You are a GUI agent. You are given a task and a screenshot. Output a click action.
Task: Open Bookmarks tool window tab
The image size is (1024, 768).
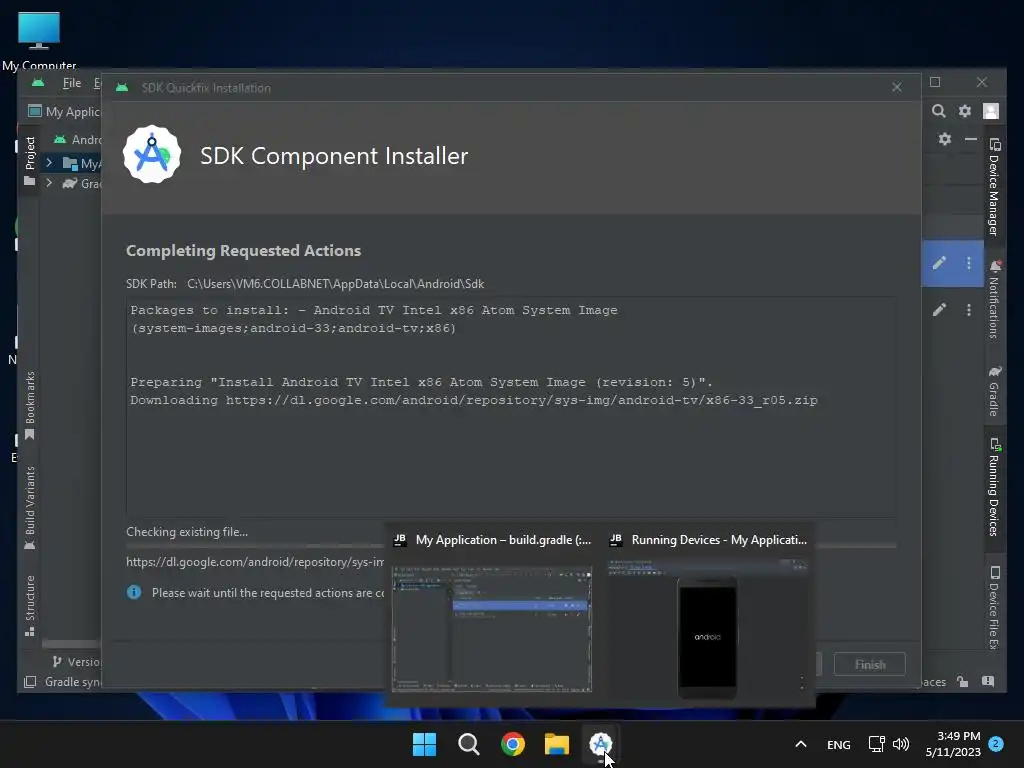coord(29,406)
